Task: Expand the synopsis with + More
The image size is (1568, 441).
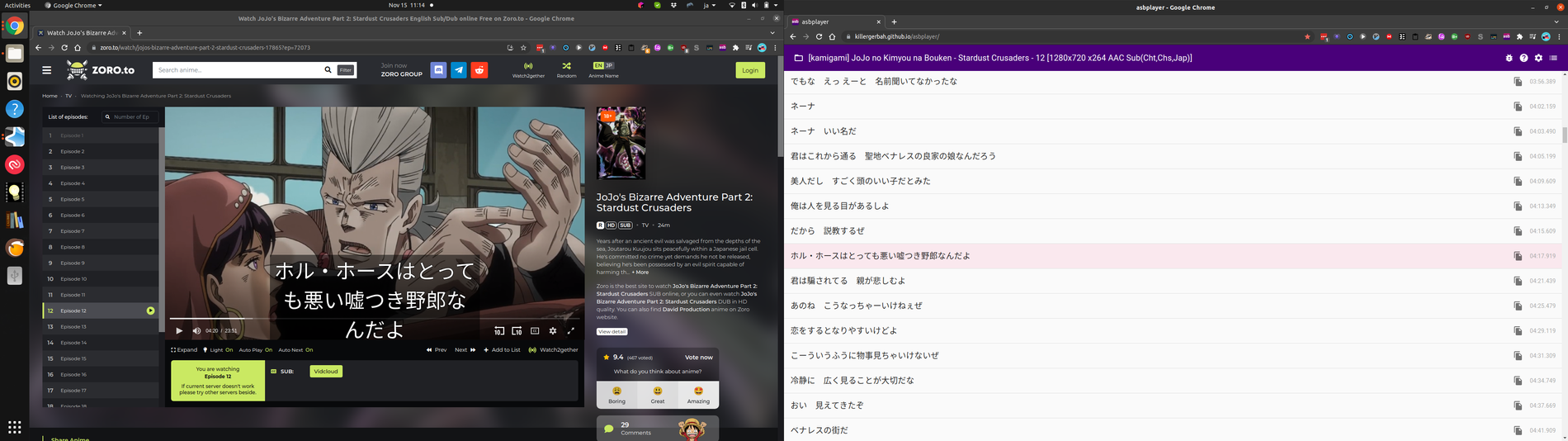Action: point(640,272)
